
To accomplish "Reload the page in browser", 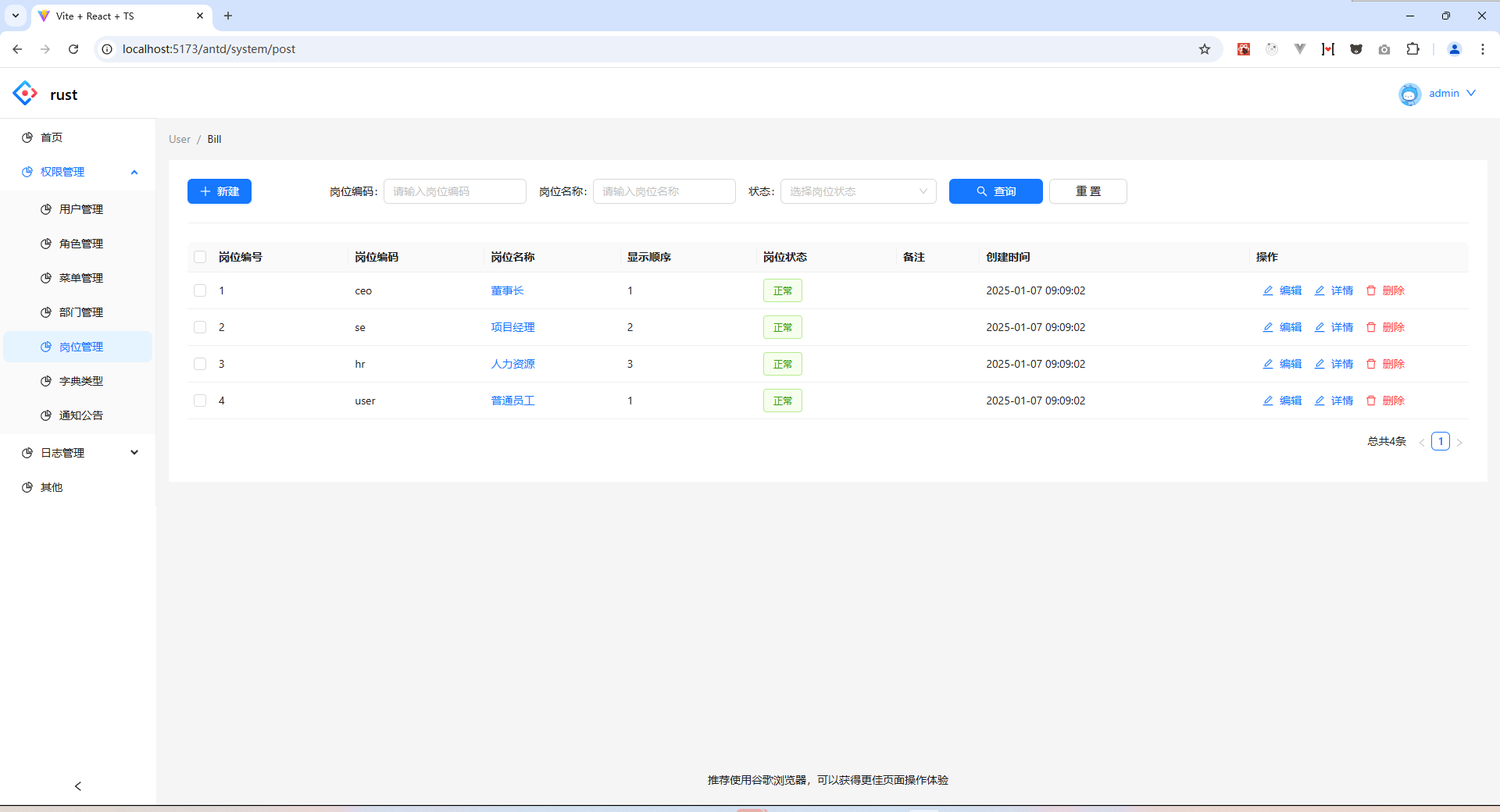I will pos(73,49).
